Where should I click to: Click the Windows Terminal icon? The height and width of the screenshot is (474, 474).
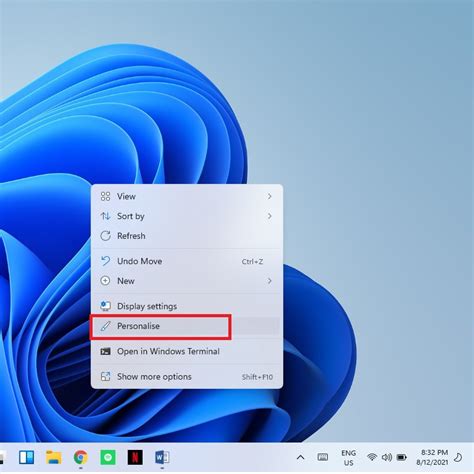[105, 351]
